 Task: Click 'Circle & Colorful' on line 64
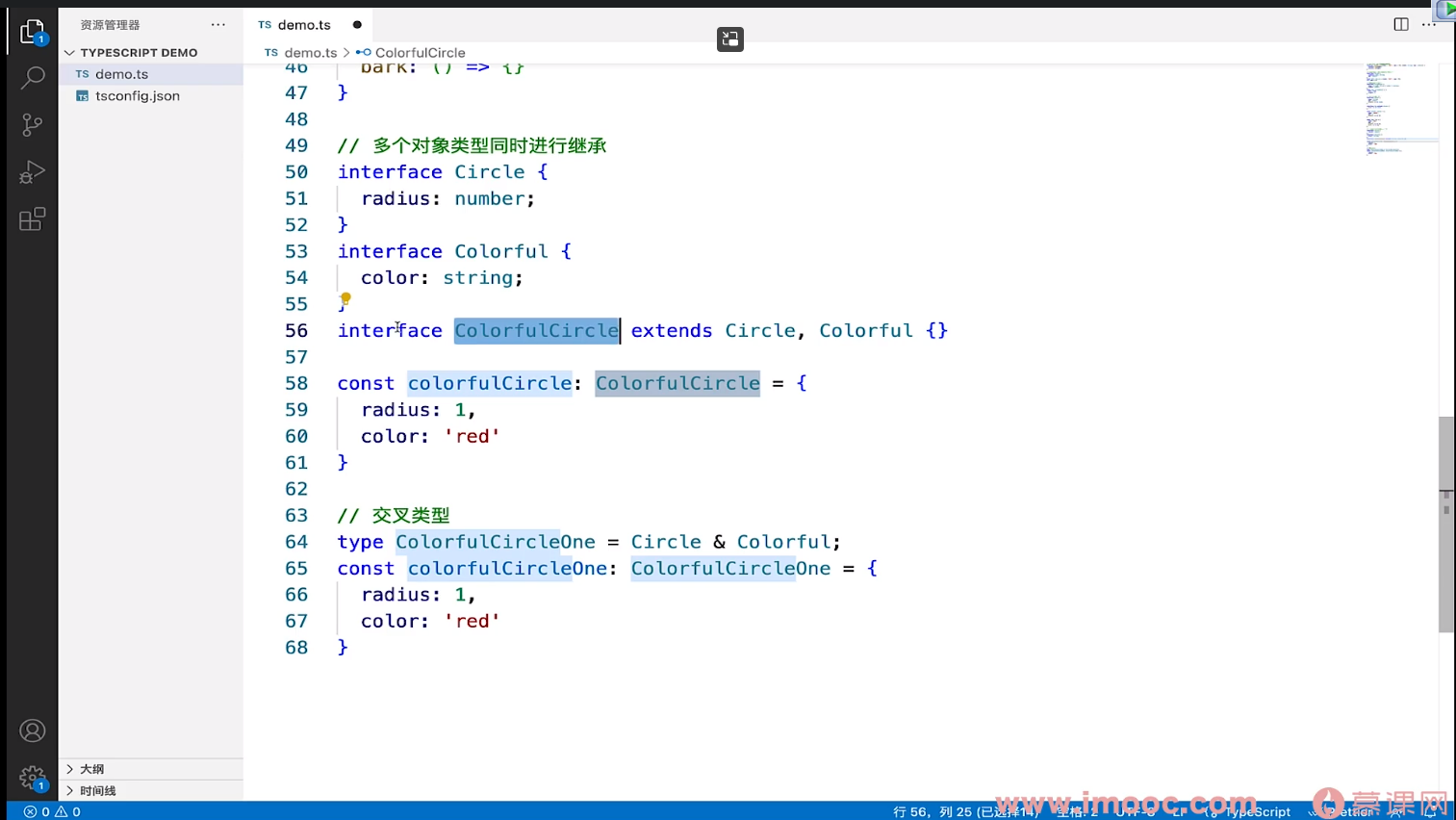[730, 542]
